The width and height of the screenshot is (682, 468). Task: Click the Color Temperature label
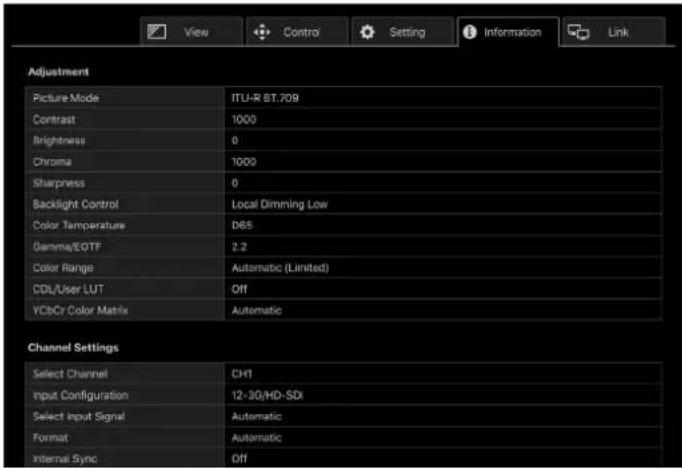click(79, 225)
